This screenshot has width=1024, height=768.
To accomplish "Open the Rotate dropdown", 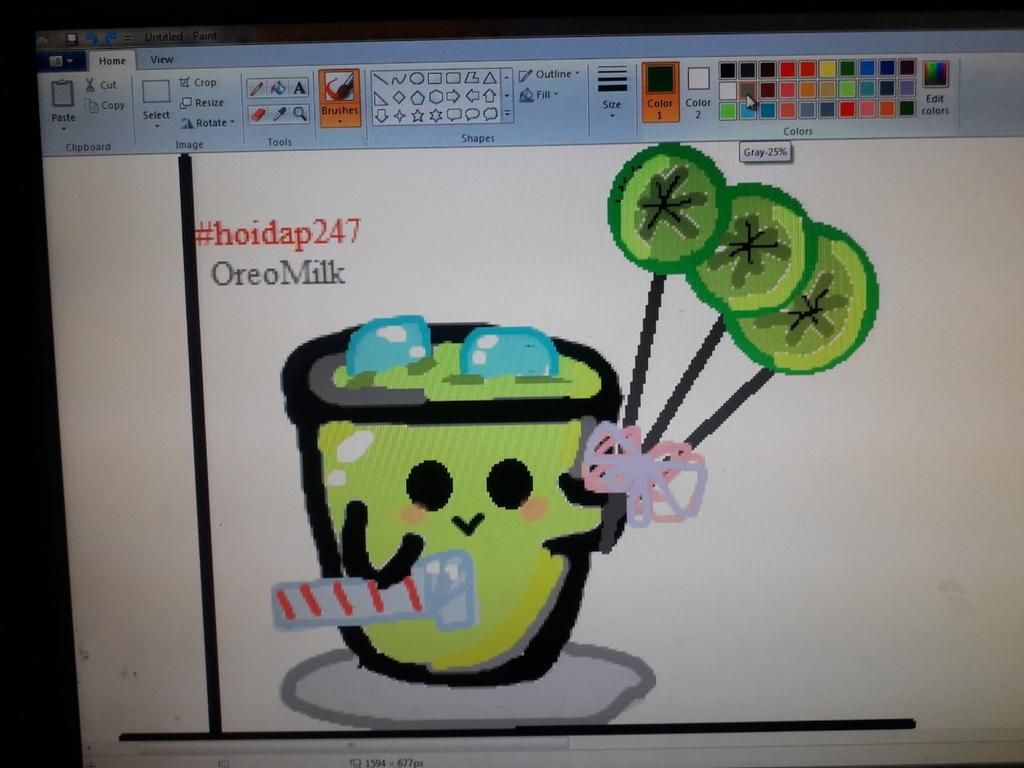I will pyautogui.click(x=207, y=123).
